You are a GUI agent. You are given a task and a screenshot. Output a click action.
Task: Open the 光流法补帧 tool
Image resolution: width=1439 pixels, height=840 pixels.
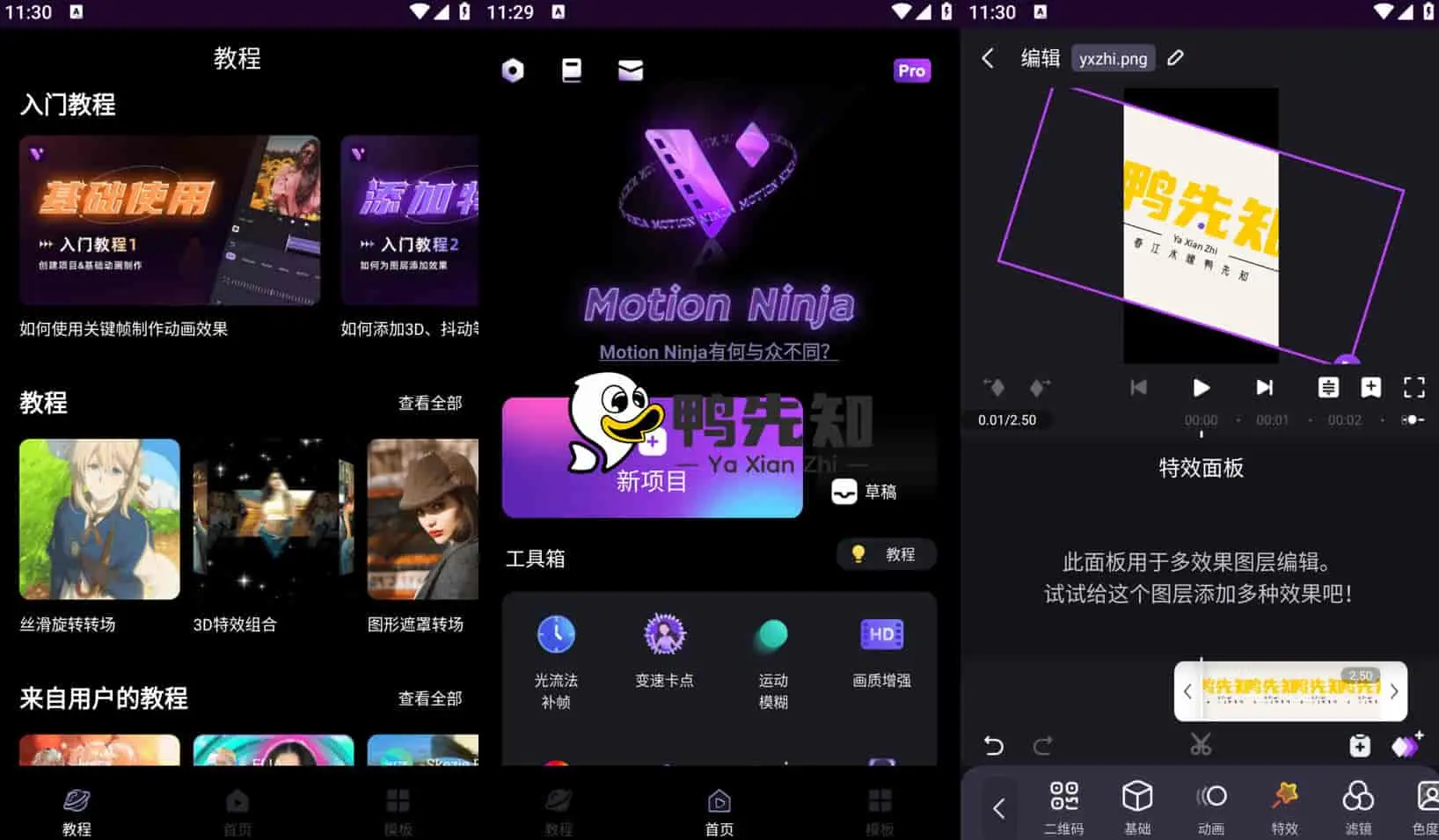pos(556,662)
